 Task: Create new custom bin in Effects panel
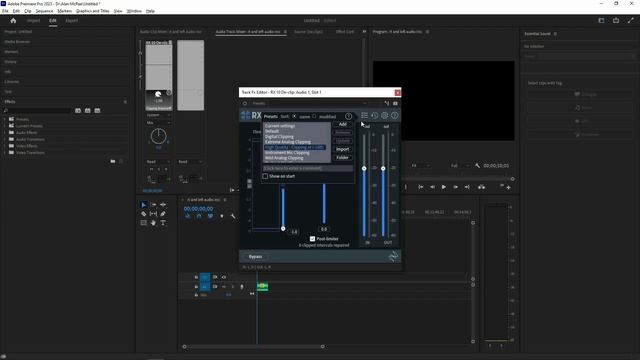pyautogui.click(x=113, y=162)
